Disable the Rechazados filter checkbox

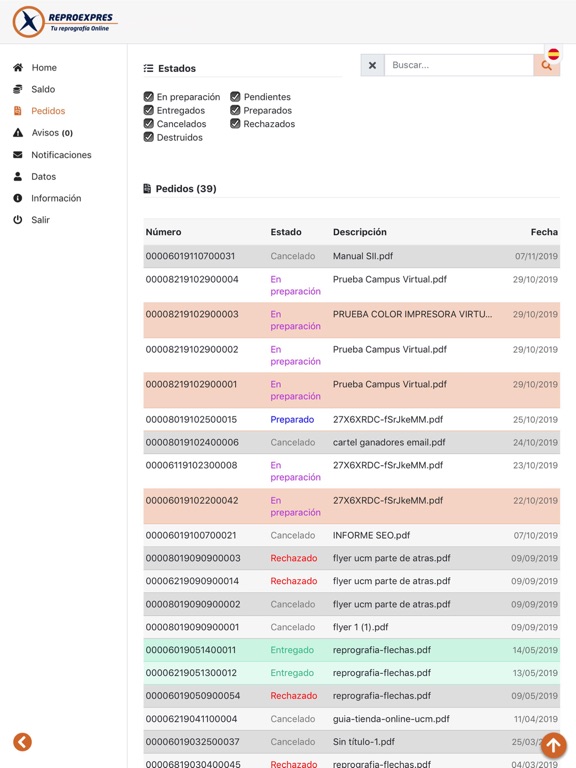click(235, 123)
